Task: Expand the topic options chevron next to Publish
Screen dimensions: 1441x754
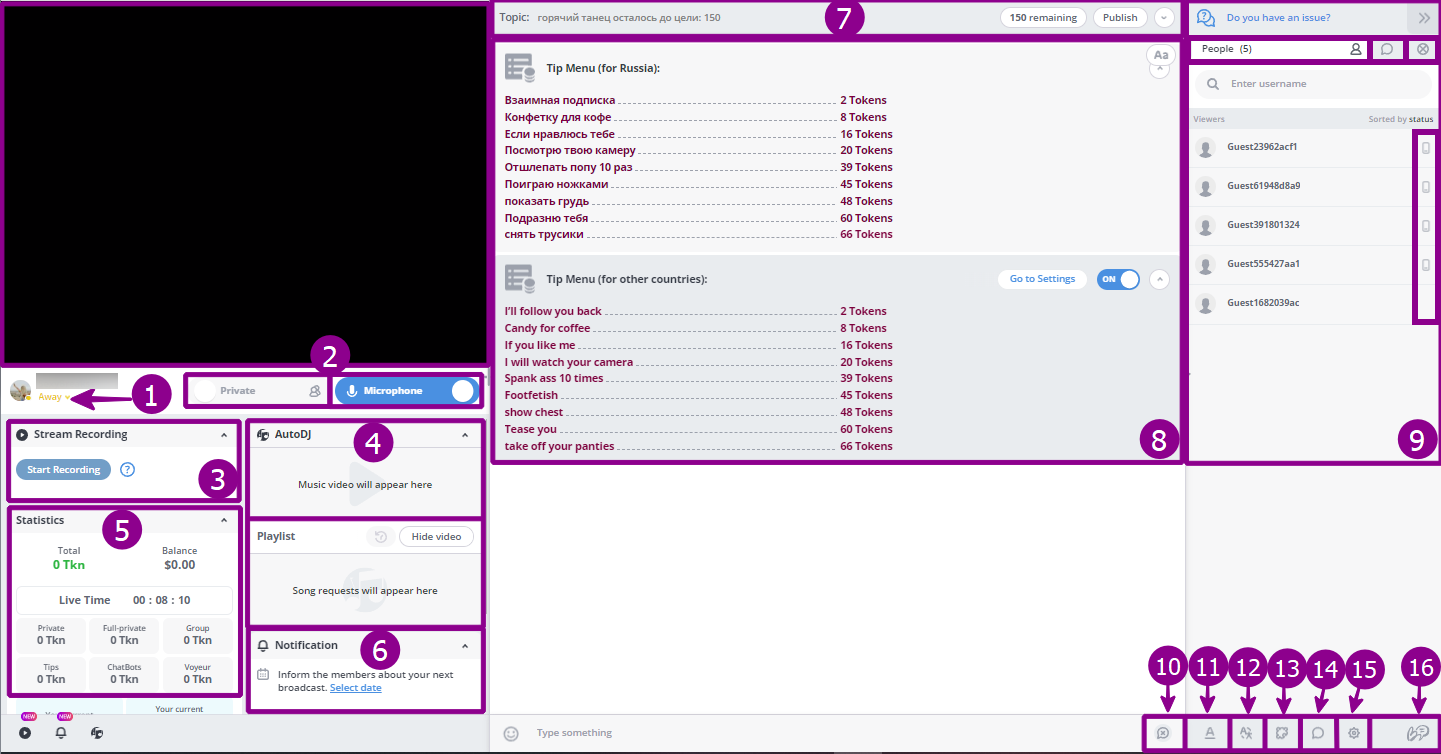Action: [x=1163, y=17]
